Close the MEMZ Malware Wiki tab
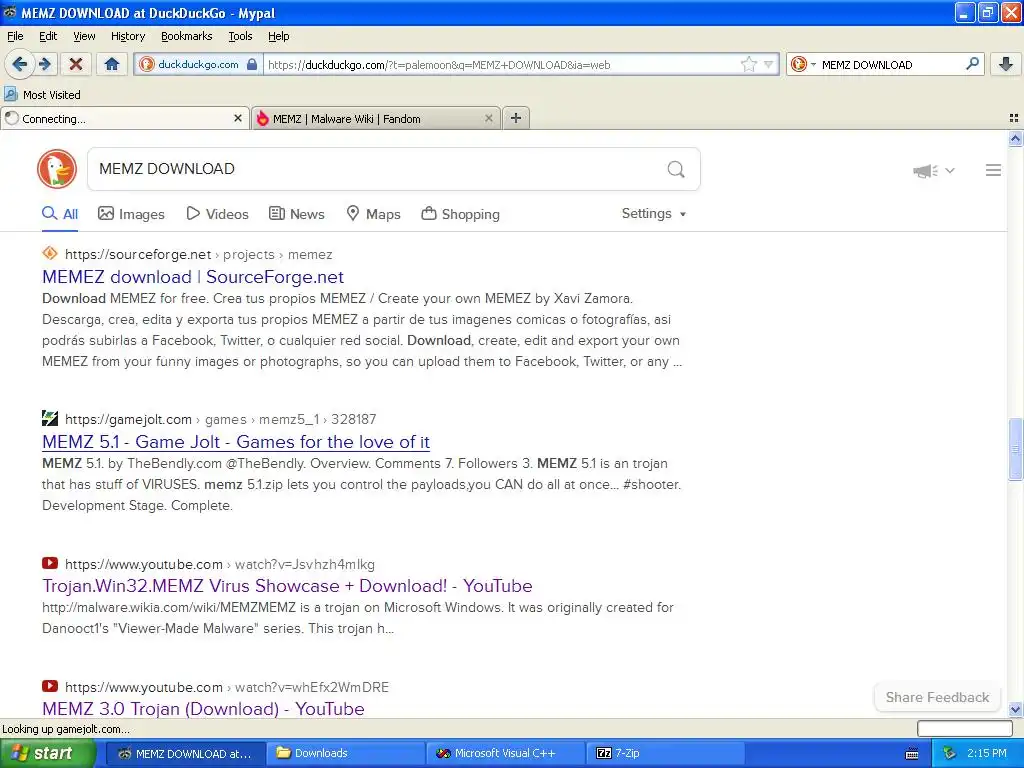This screenshot has width=1024, height=768. click(488, 118)
